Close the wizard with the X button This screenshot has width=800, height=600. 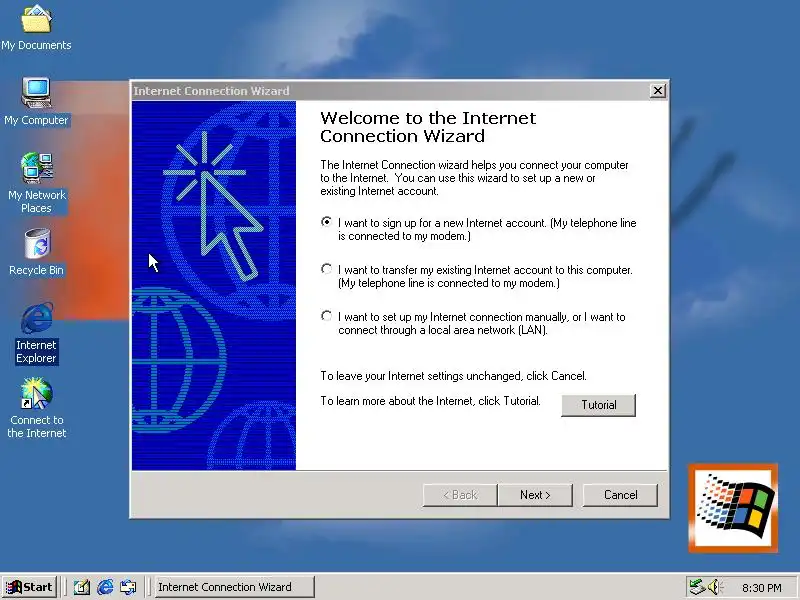point(658,91)
